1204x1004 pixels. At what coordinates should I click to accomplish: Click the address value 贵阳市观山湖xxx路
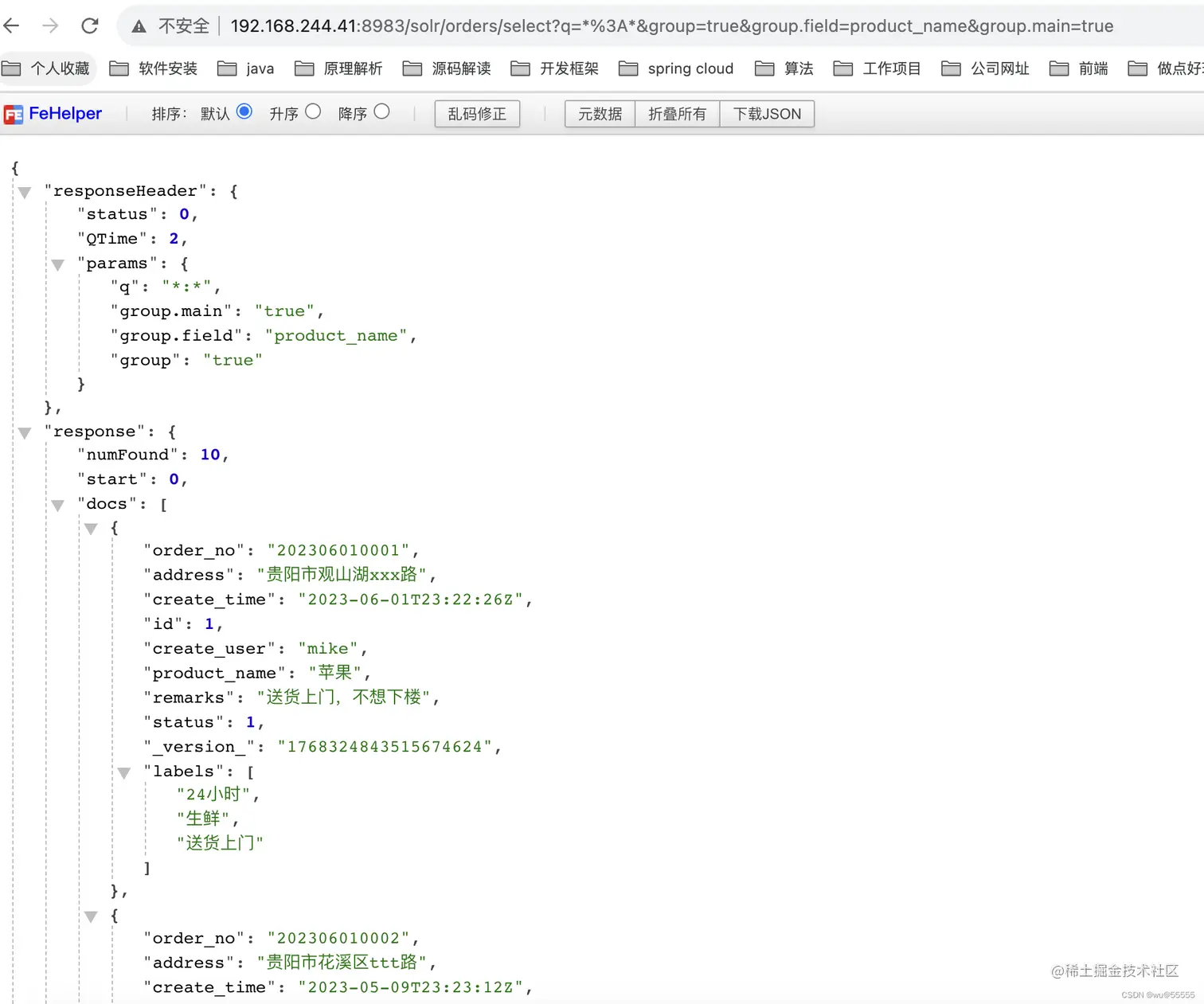click(x=342, y=575)
